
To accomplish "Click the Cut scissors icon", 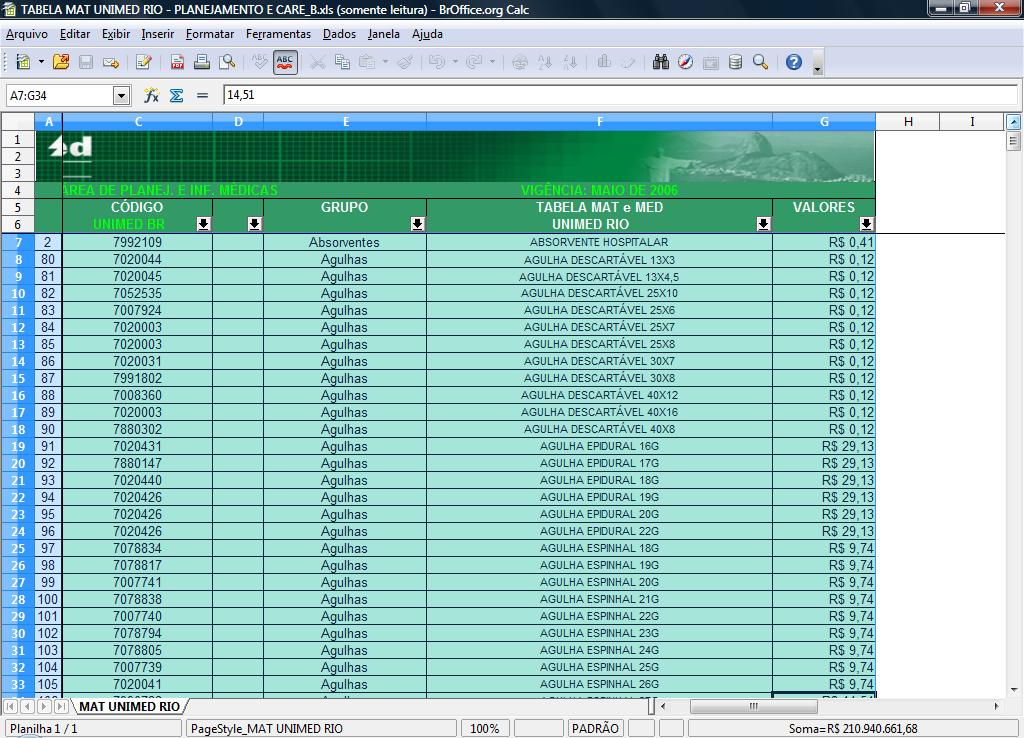I will pos(317,62).
